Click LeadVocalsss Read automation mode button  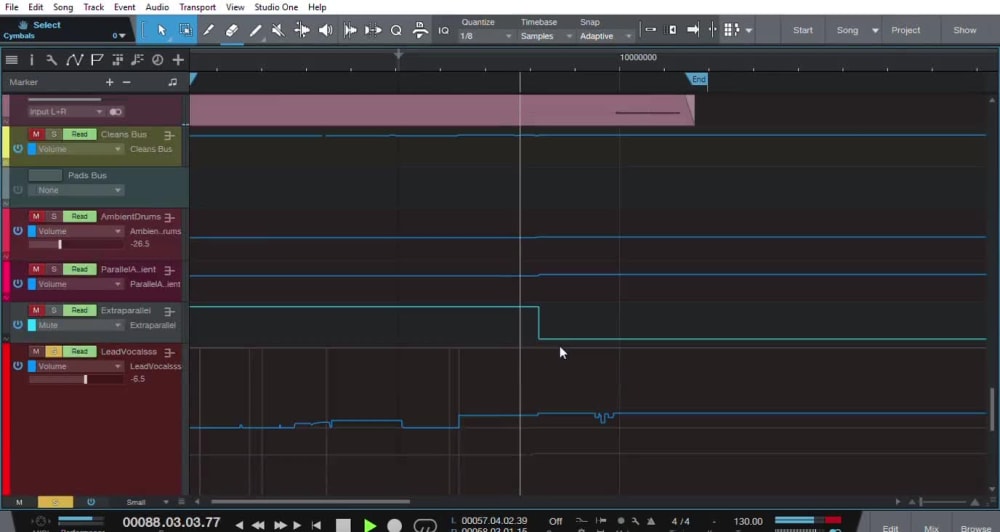79,351
